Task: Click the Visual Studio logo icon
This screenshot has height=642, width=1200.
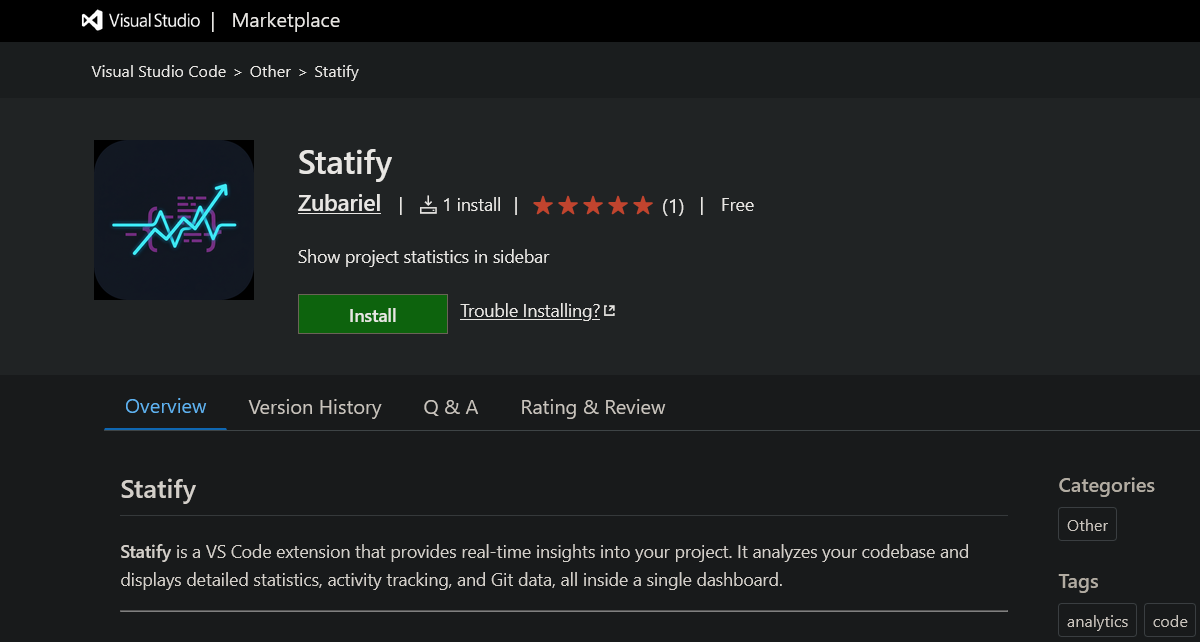Action: pos(90,19)
